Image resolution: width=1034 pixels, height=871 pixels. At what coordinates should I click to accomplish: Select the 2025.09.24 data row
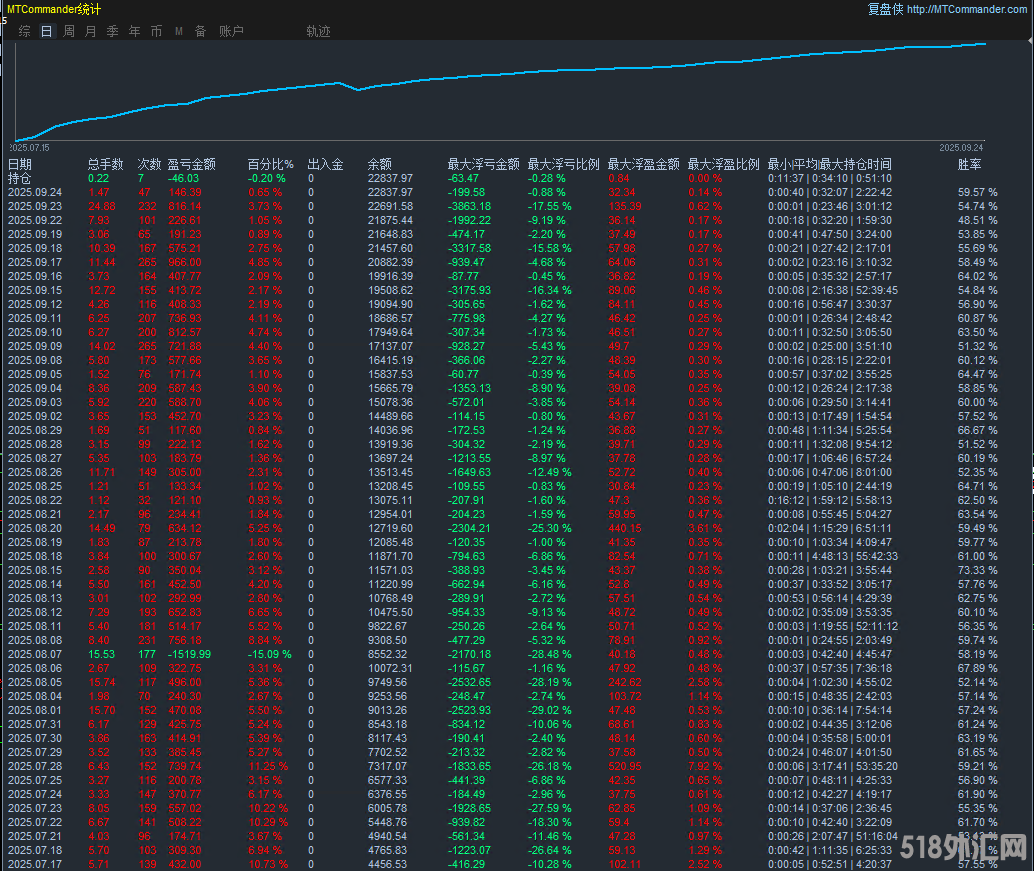[35, 192]
